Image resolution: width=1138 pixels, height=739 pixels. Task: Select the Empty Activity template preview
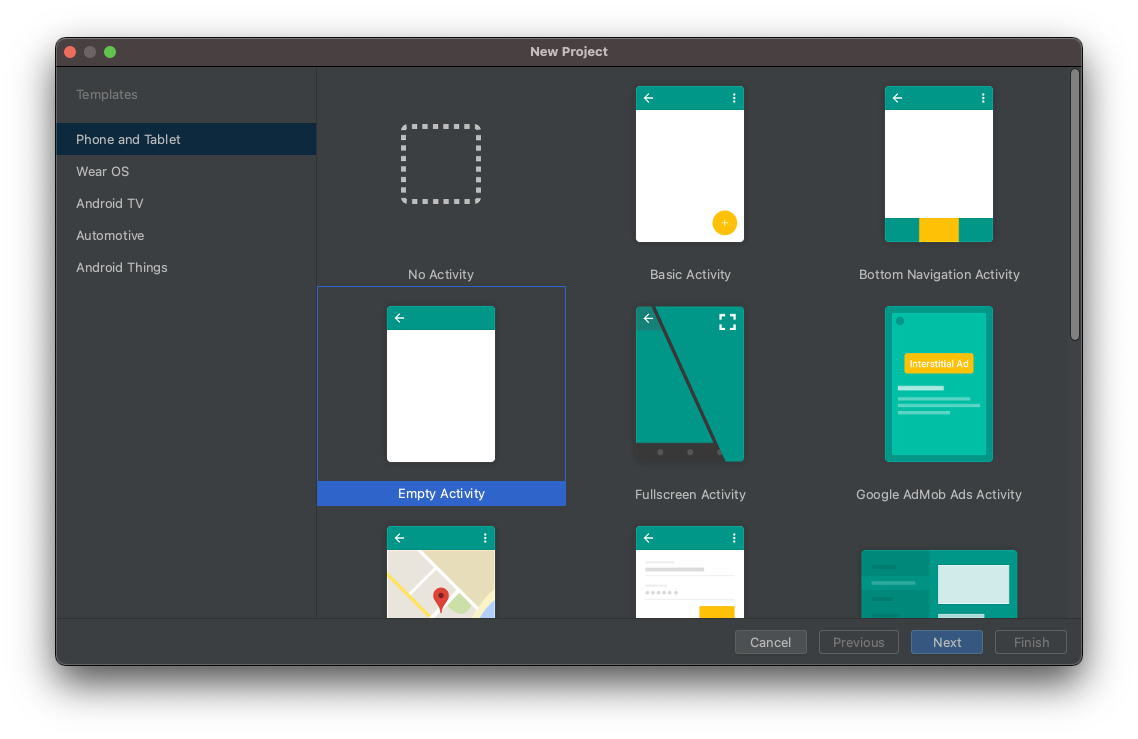(x=441, y=384)
